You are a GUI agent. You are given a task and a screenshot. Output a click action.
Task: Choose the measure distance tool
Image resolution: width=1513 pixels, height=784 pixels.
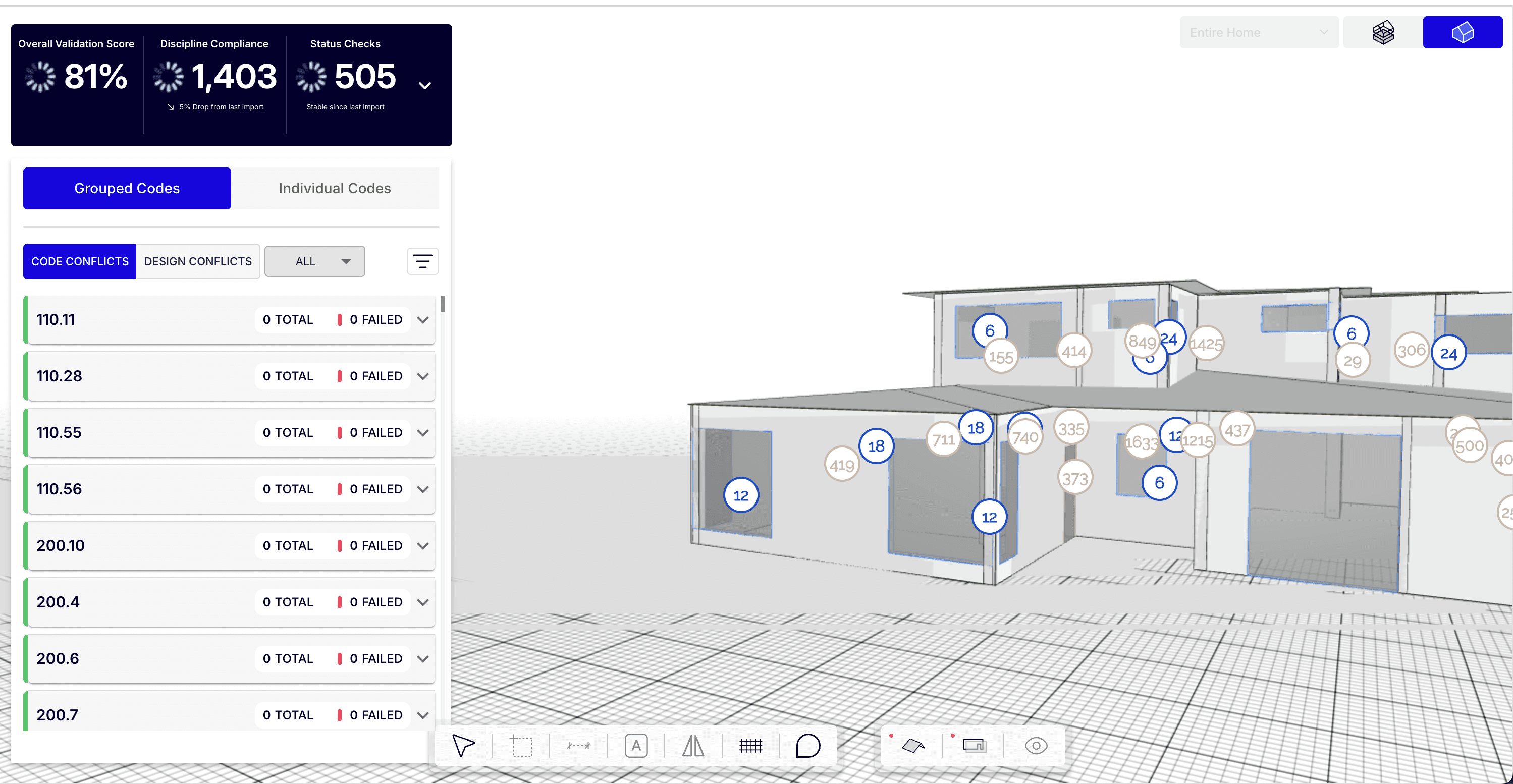pos(578,745)
